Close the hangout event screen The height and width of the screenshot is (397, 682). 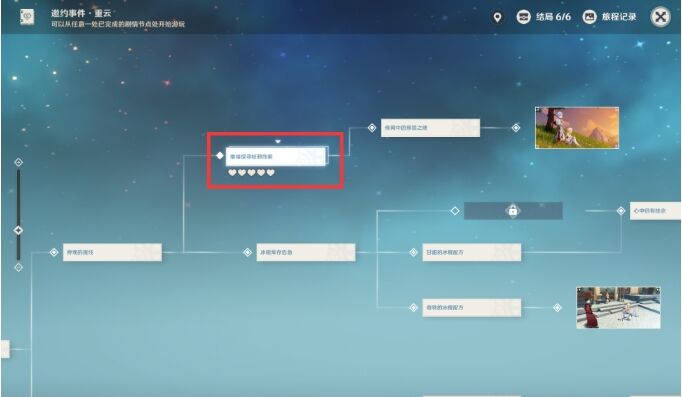point(660,17)
